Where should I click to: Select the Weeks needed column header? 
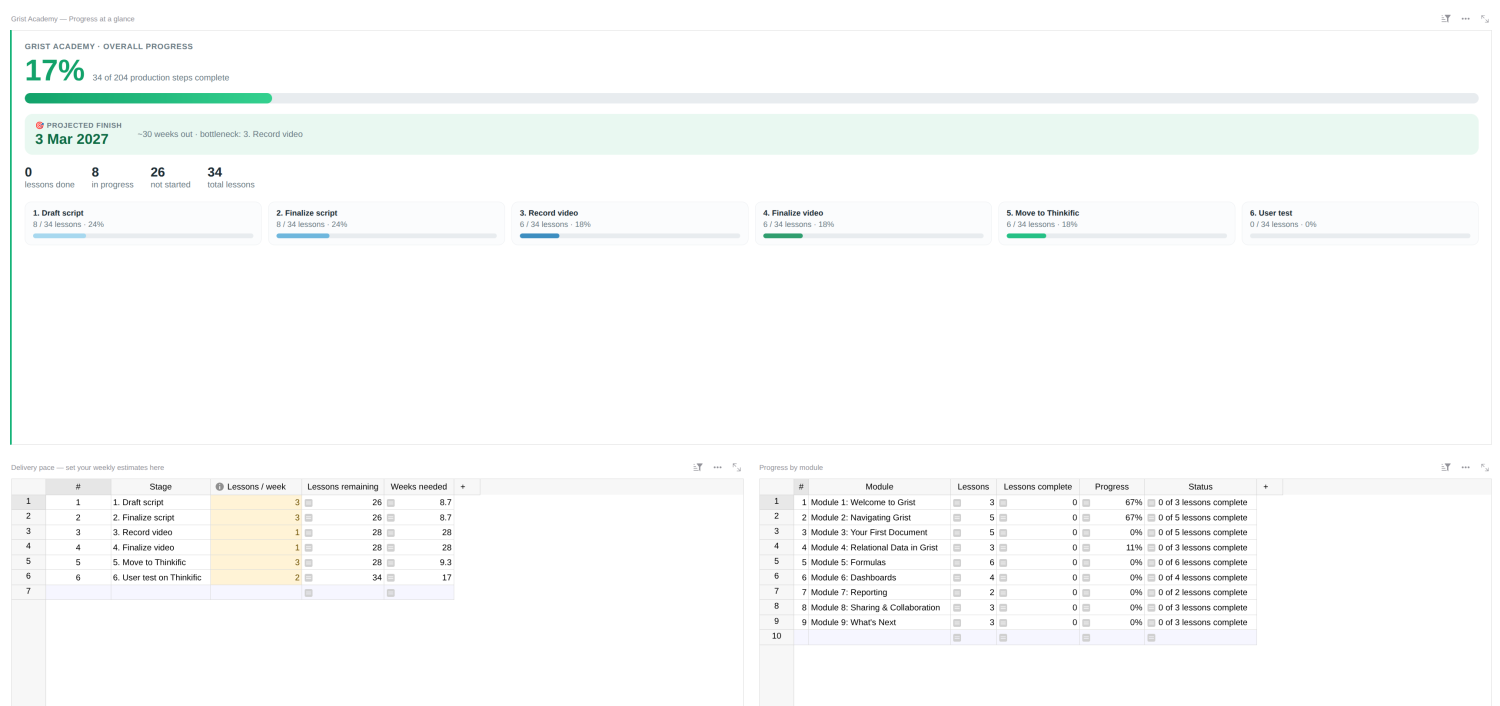(x=419, y=487)
